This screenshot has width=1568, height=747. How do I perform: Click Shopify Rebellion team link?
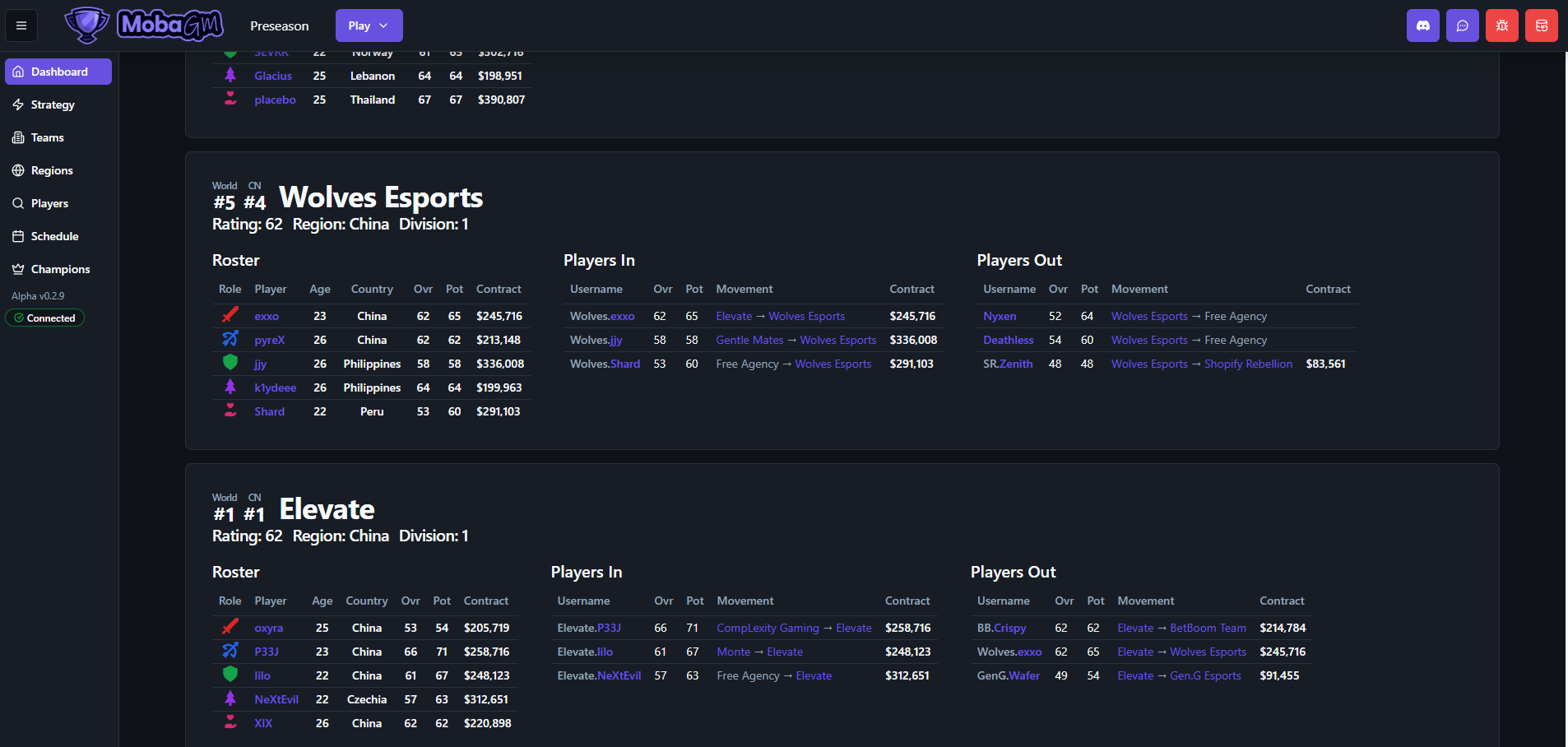[1248, 364]
